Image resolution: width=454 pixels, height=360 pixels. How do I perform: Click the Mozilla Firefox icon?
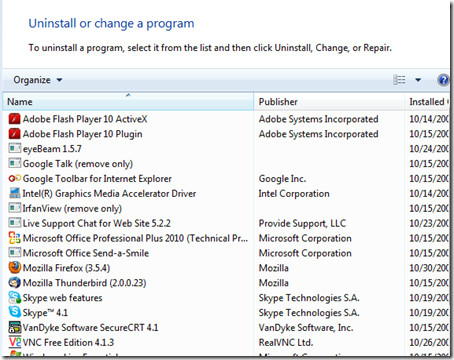(14, 268)
